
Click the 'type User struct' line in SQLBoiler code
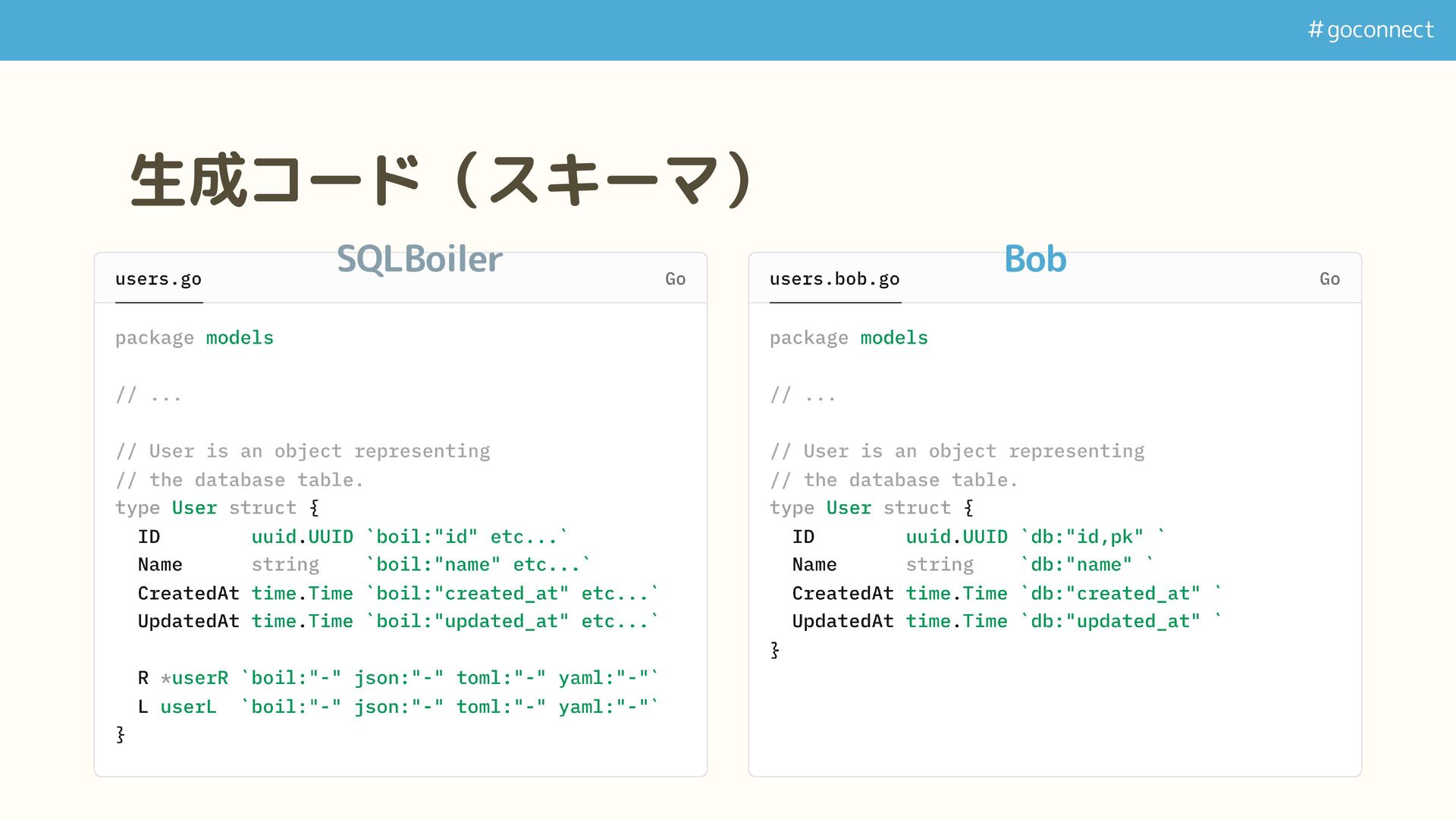pos(217,508)
